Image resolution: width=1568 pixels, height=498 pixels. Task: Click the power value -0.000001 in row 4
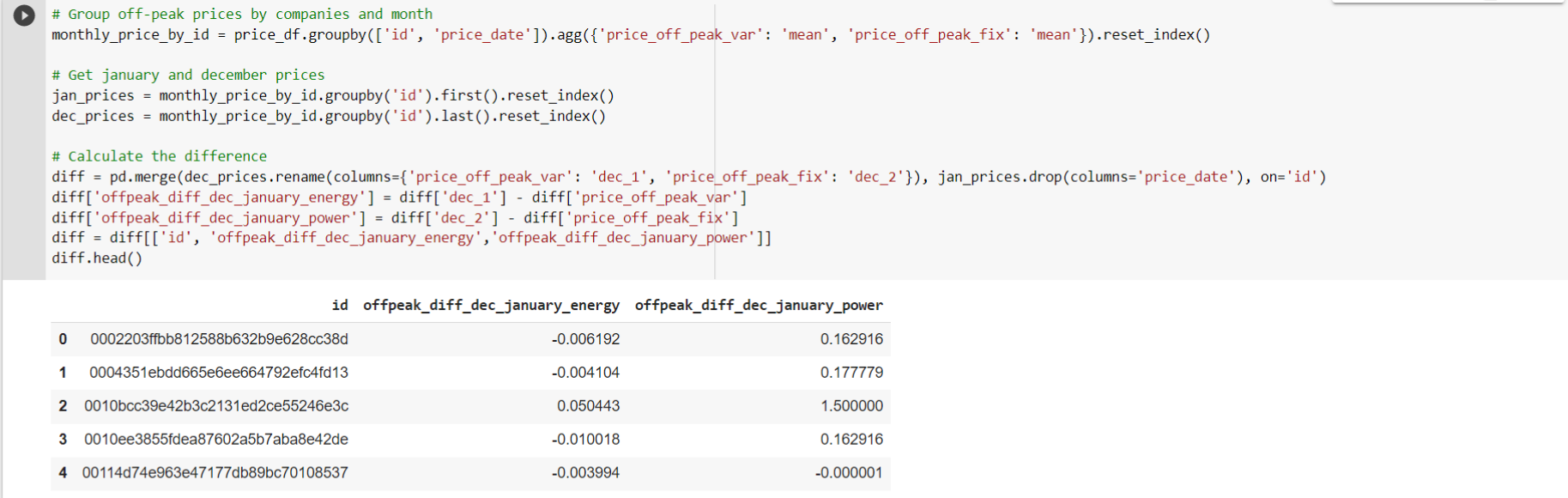click(x=848, y=473)
